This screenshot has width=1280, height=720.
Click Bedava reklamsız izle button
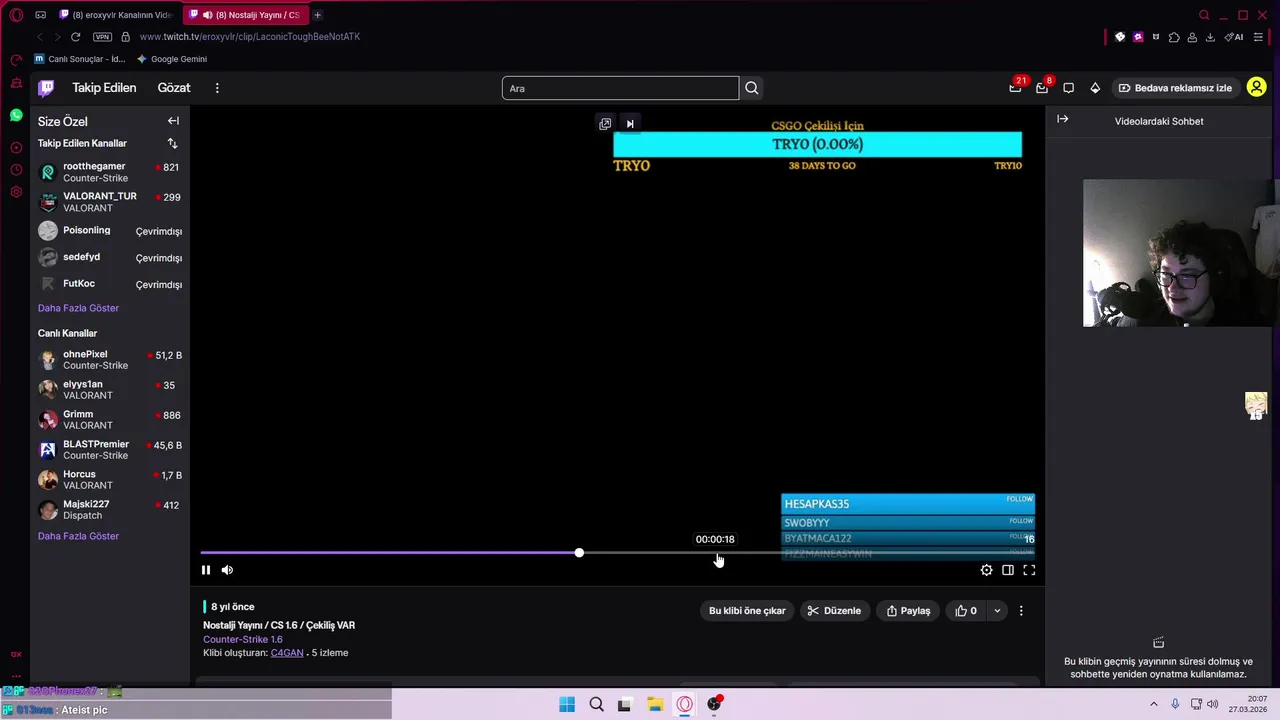(x=1175, y=88)
